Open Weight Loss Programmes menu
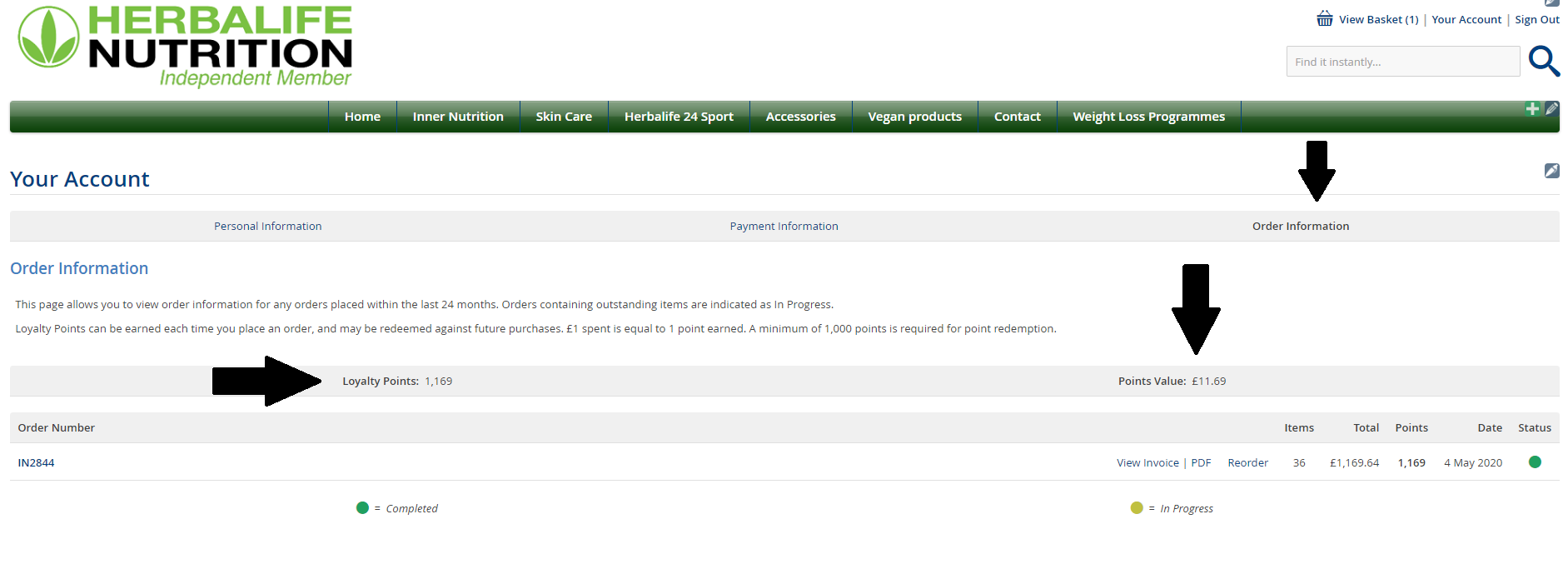 click(1148, 117)
